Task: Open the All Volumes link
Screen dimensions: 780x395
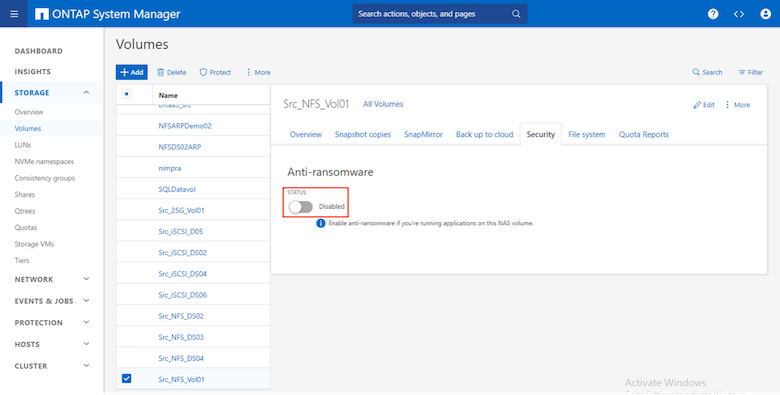Action: click(383, 104)
